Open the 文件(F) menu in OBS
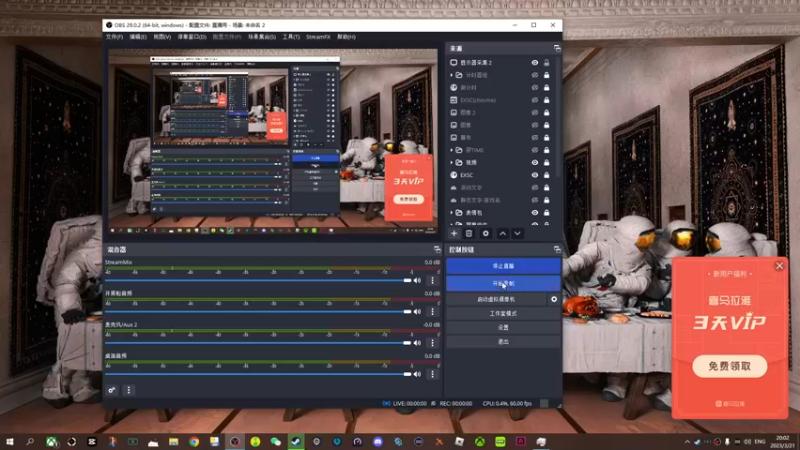The width and height of the screenshot is (800, 450). tap(114, 37)
